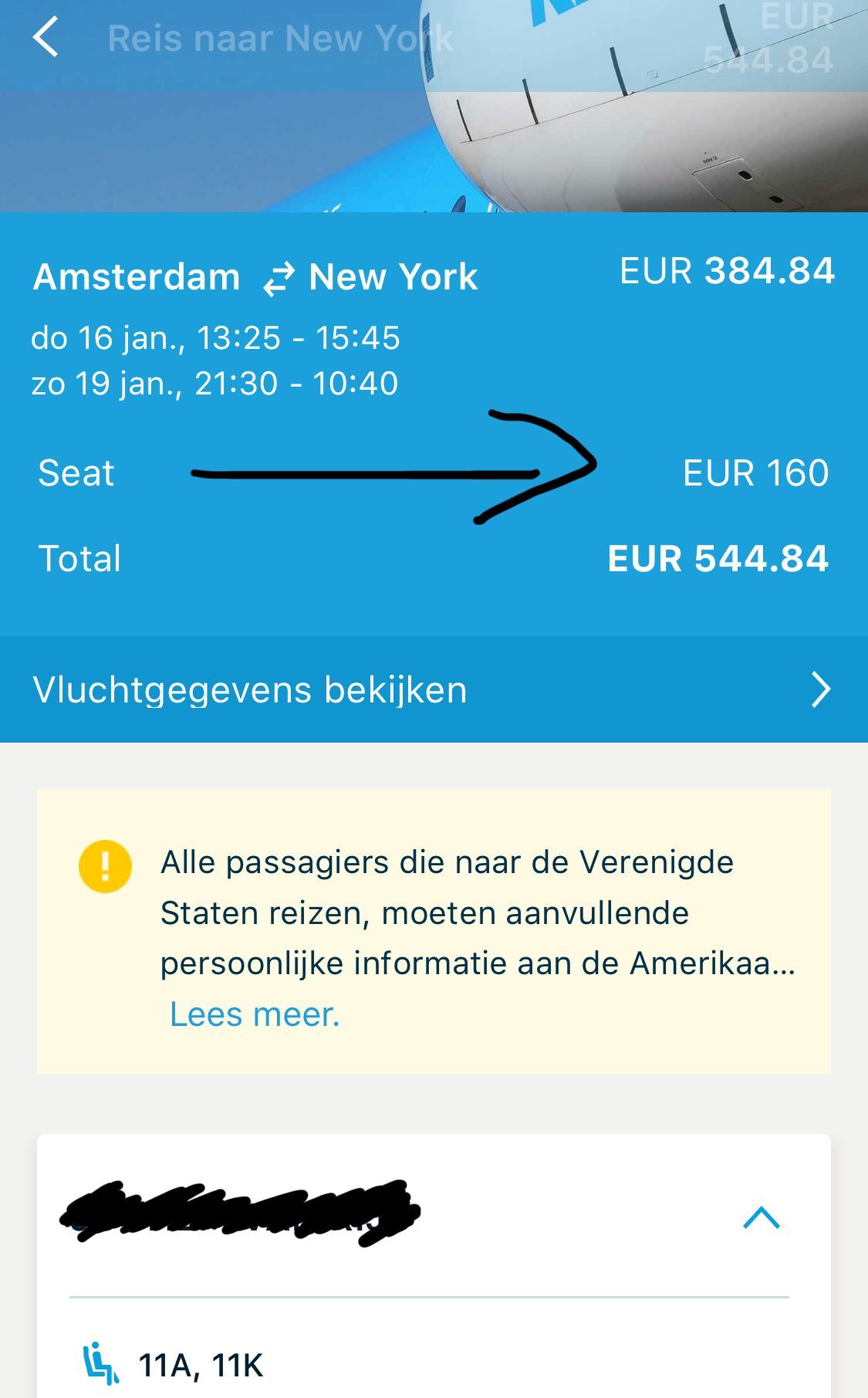Image resolution: width=868 pixels, height=1398 pixels.
Task: Tap the Reis naar New York title
Action: point(280,39)
